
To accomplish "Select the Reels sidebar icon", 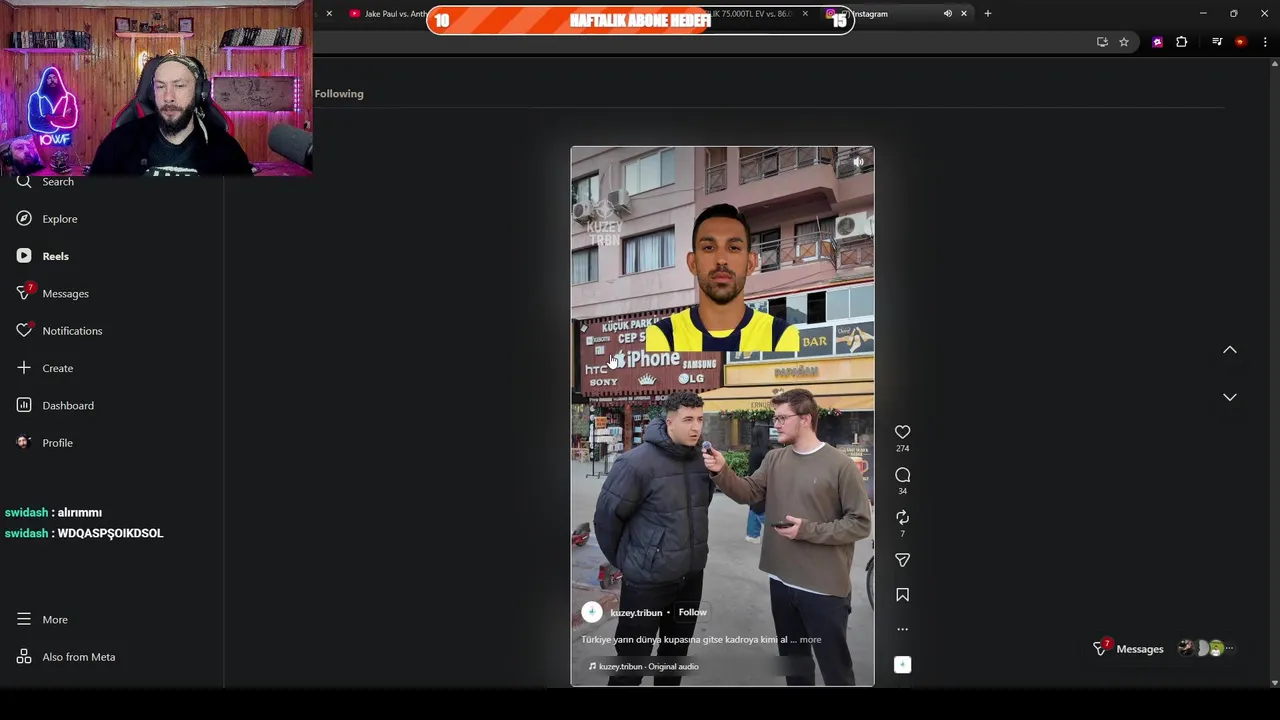I will pyautogui.click(x=24, y=256).
